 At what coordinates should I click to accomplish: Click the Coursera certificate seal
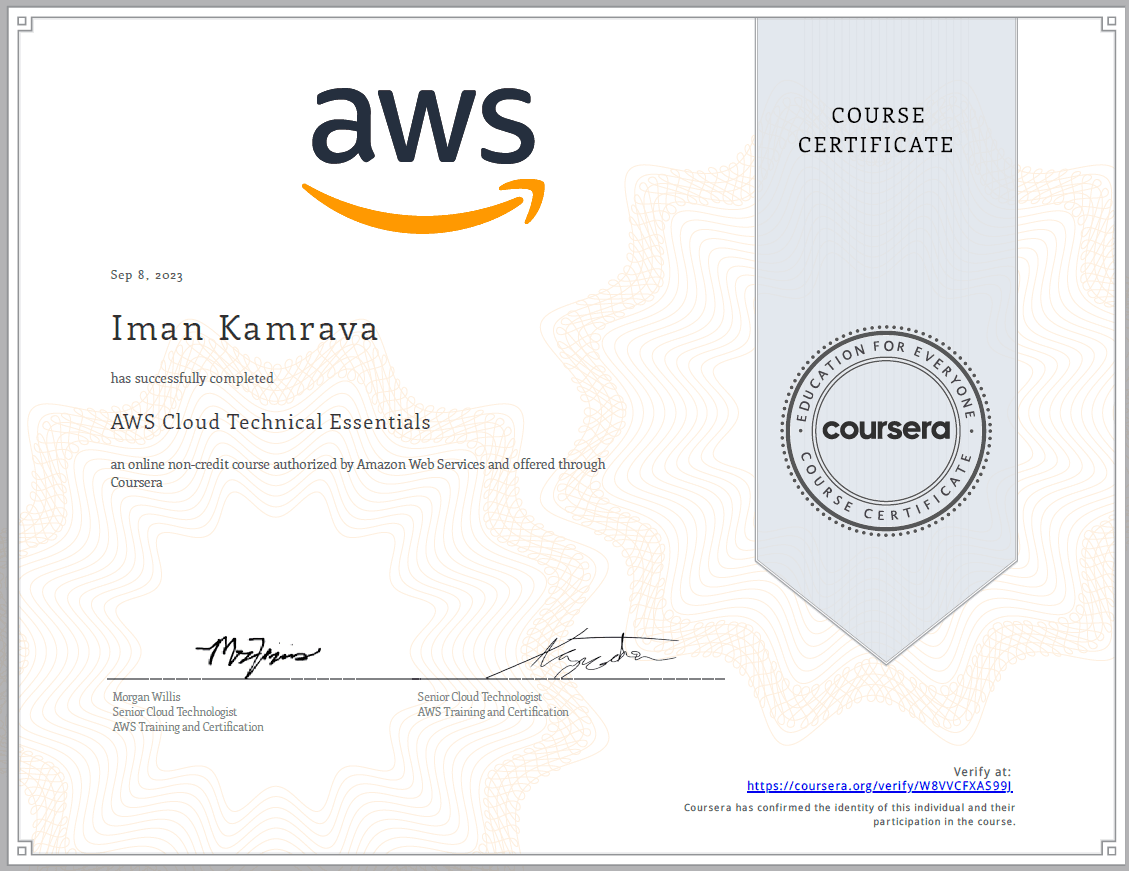tap(886, 430)
